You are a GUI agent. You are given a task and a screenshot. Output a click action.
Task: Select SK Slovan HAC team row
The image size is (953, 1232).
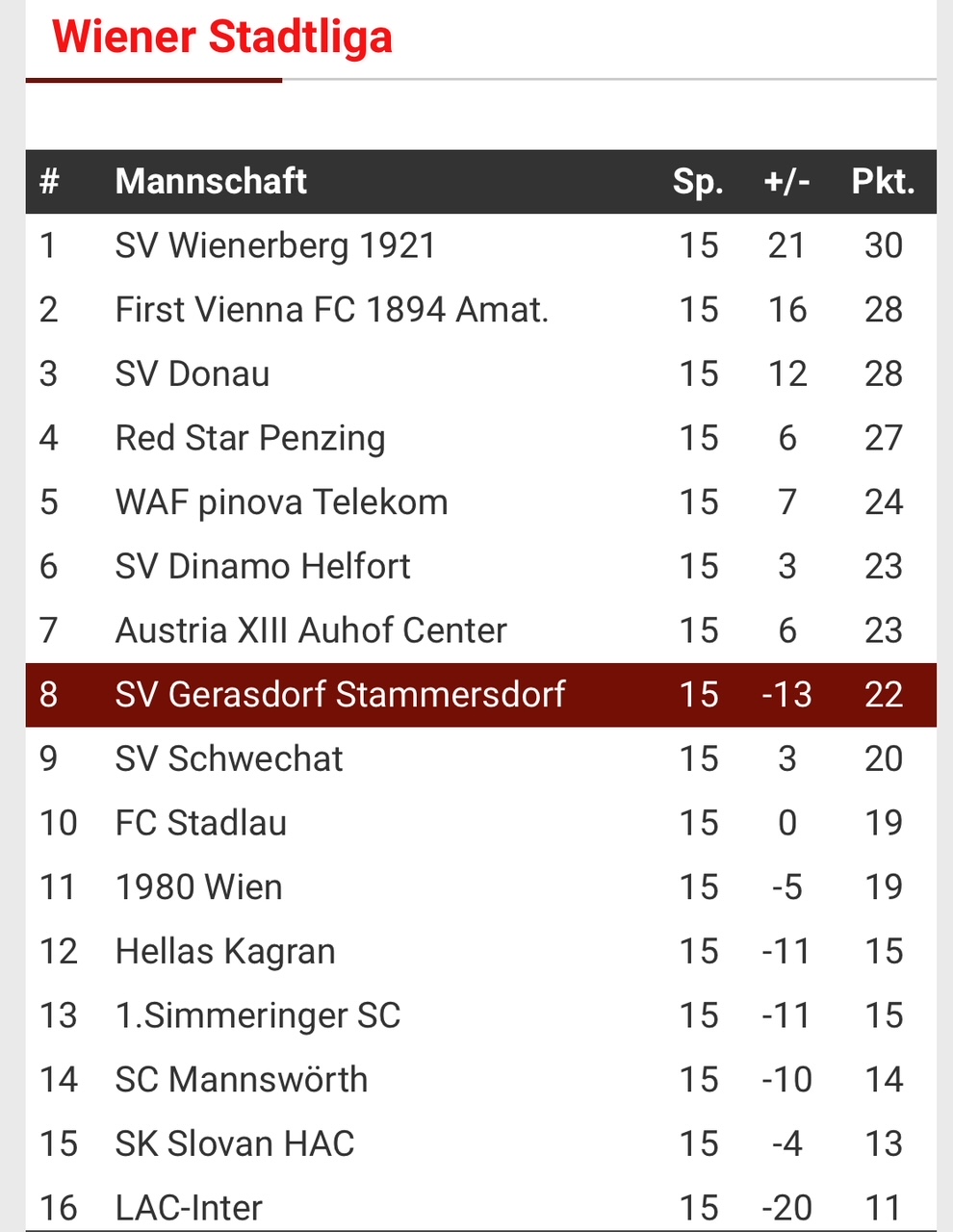[480, 1143]
